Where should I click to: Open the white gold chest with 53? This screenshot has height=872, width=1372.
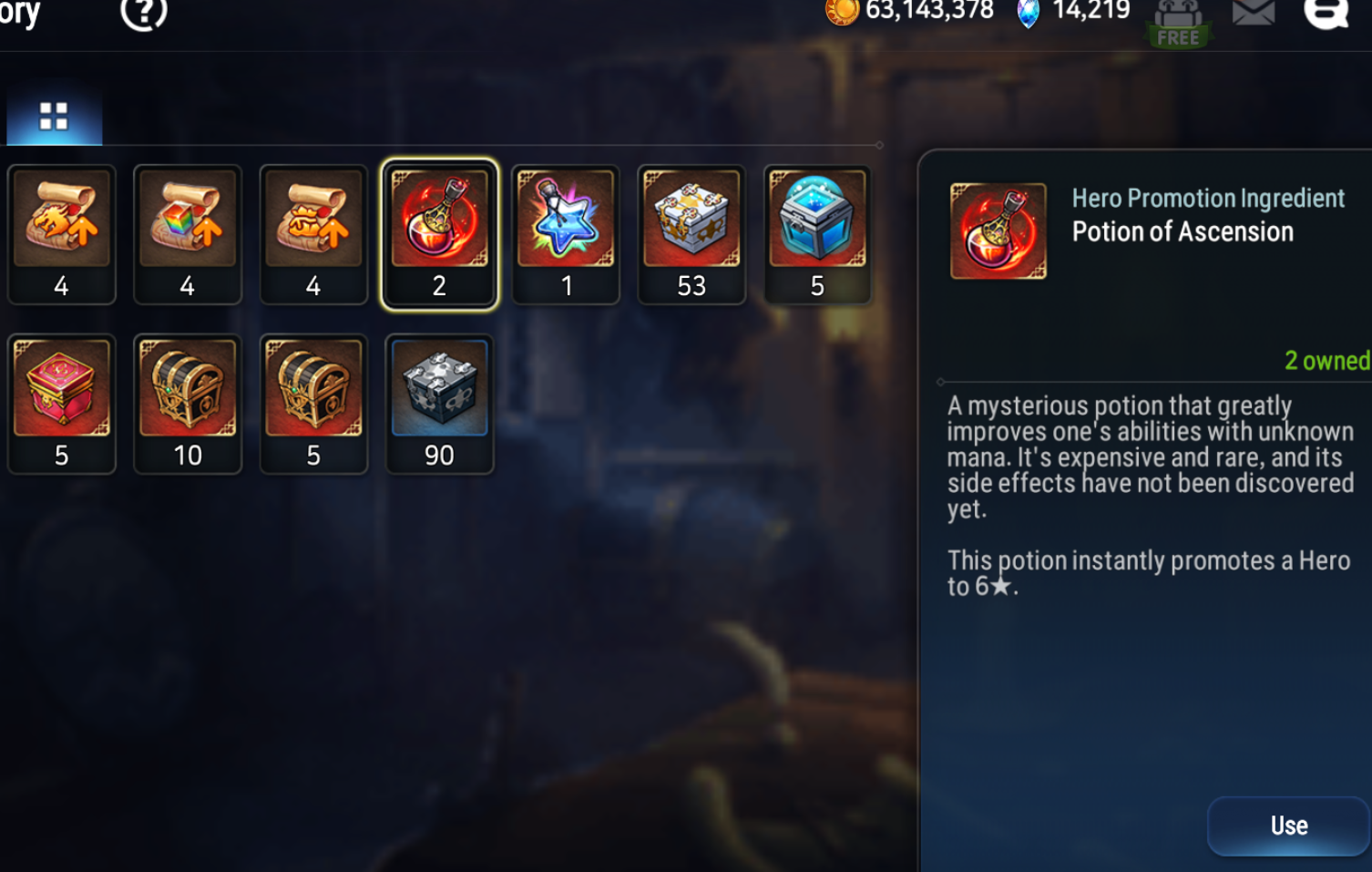point(691,235)
